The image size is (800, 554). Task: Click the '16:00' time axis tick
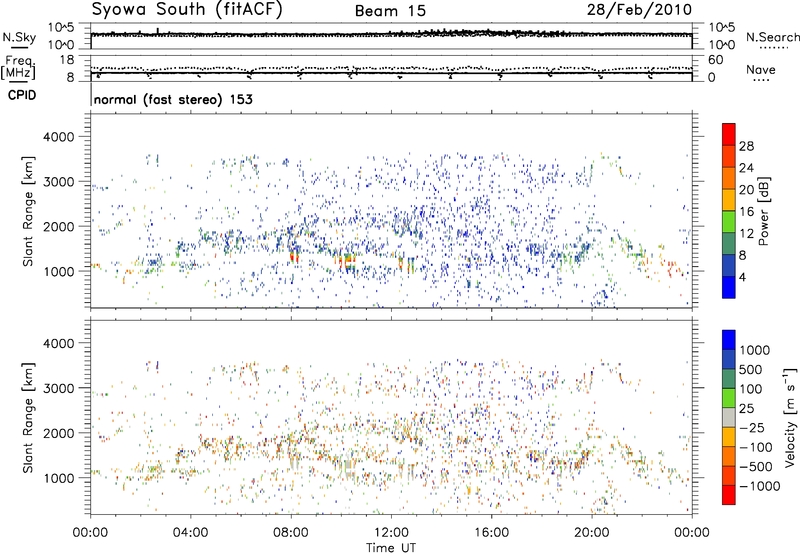(x=491, y=533)
